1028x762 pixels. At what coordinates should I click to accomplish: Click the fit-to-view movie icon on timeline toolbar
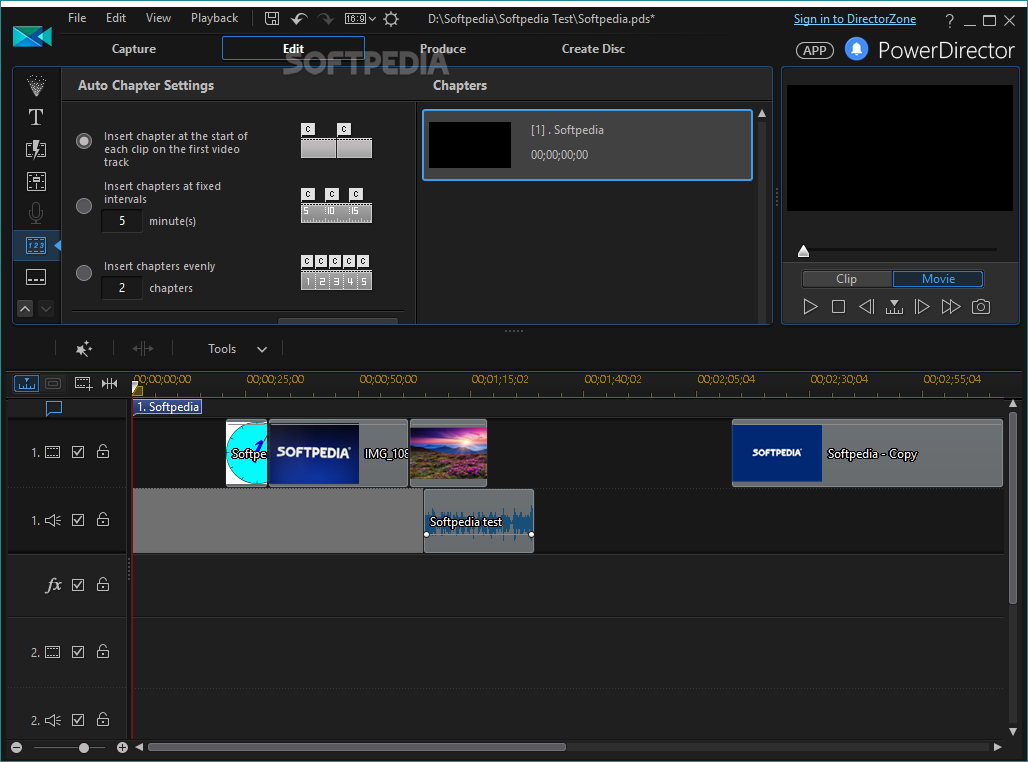pos(83,383)
